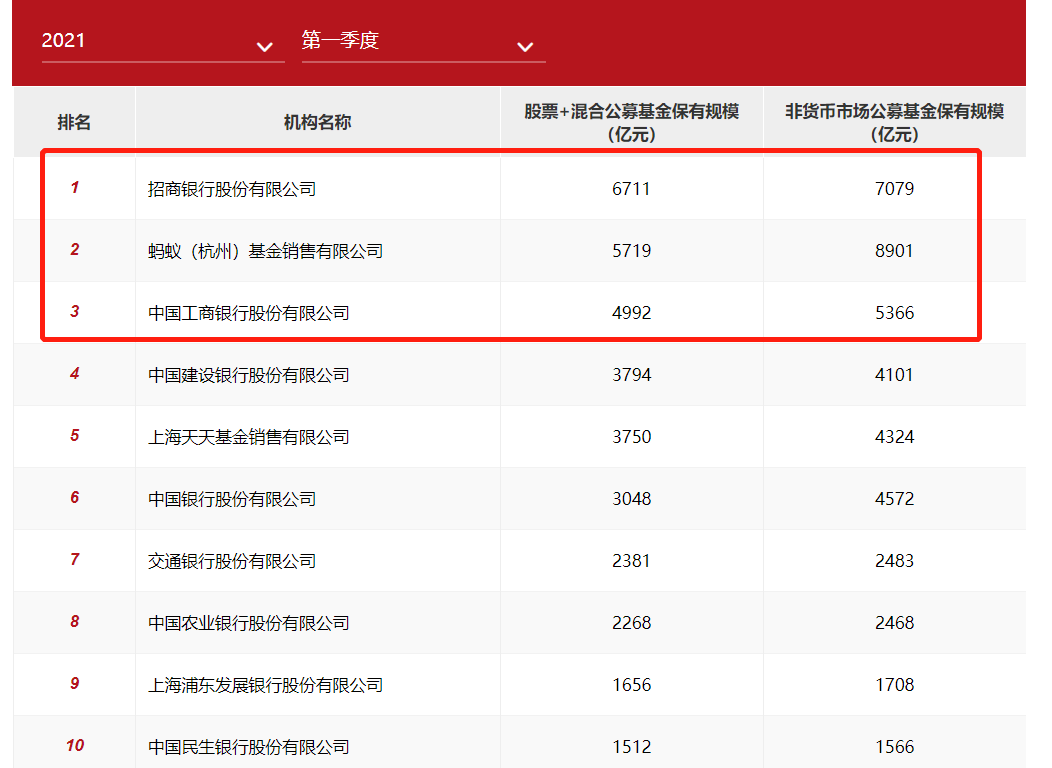Image resolution: width=1052 pixels, height=768 pixels.
Task: Click the 8901 value cell
Action: point(894,251)
